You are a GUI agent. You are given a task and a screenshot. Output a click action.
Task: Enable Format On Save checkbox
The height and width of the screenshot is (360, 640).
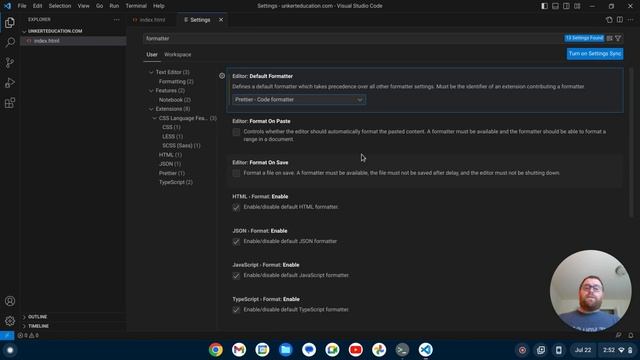pos(236,173)
